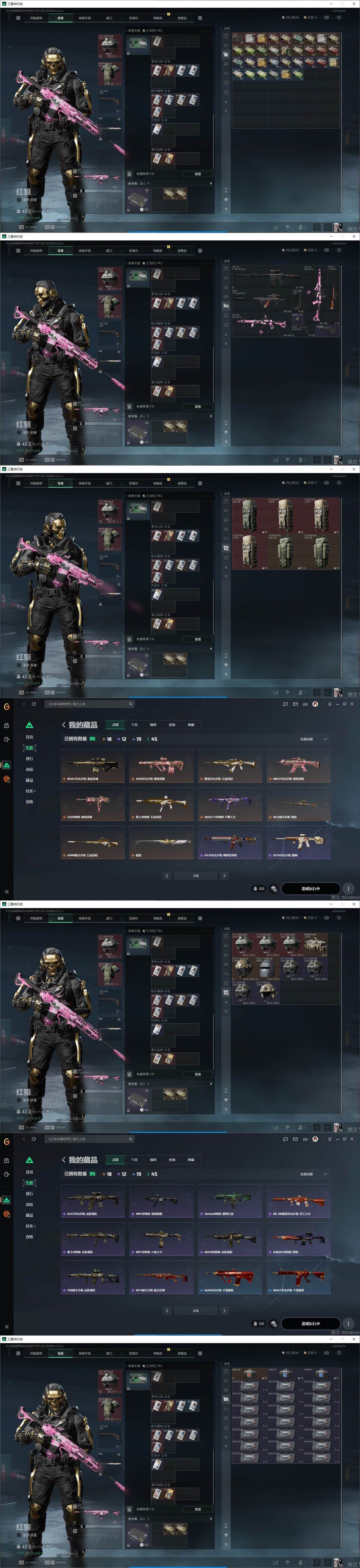Screen dimensions: 360x1568
Task: Select 藏品 in the 1/8 launcher sidebar
Action: click(29, 780)
